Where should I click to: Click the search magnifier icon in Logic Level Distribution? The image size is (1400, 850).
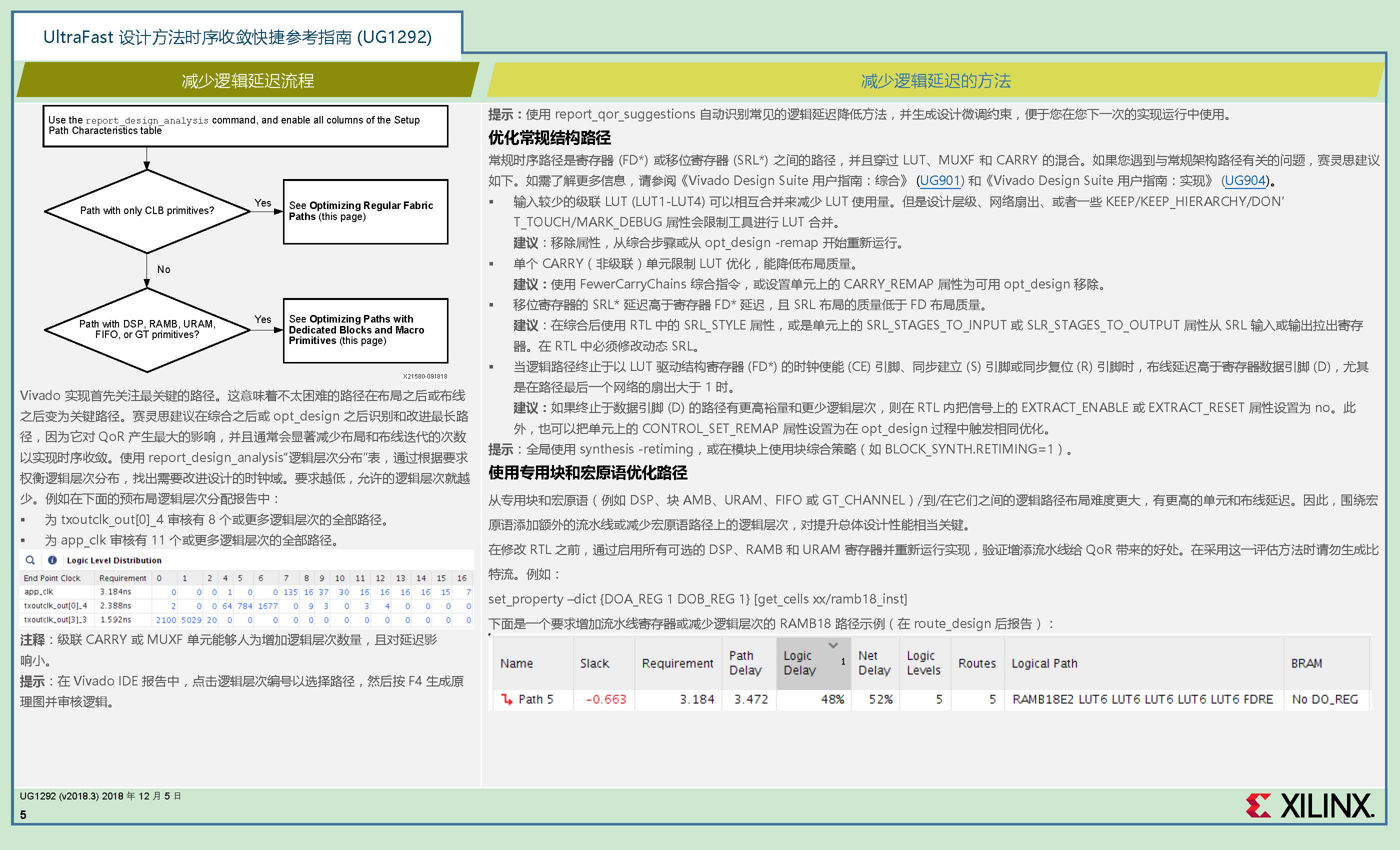click(x=30, y=560)
